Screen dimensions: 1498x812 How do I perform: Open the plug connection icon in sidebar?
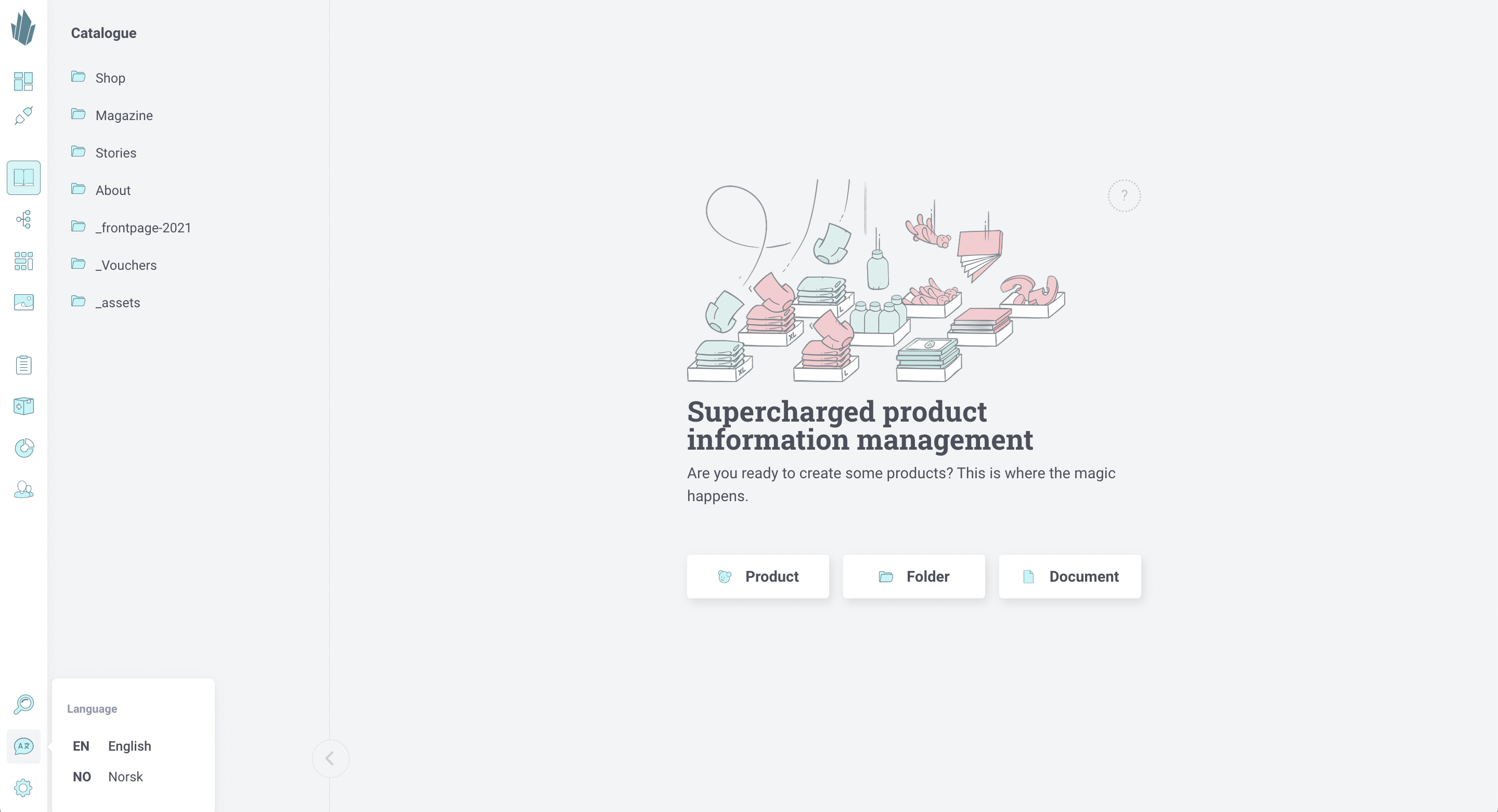click(23, 115)
